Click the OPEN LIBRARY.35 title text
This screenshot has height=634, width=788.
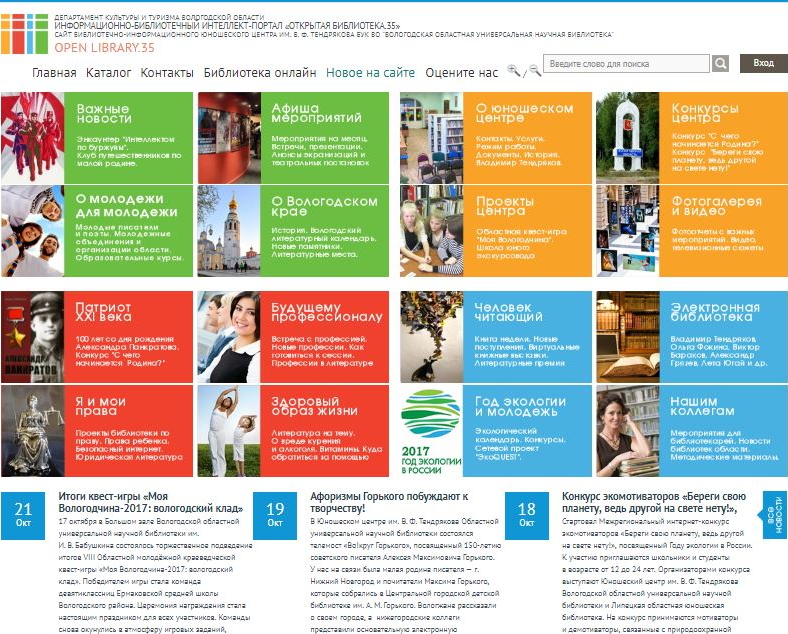pyautogui.click(x=105, y=48)
